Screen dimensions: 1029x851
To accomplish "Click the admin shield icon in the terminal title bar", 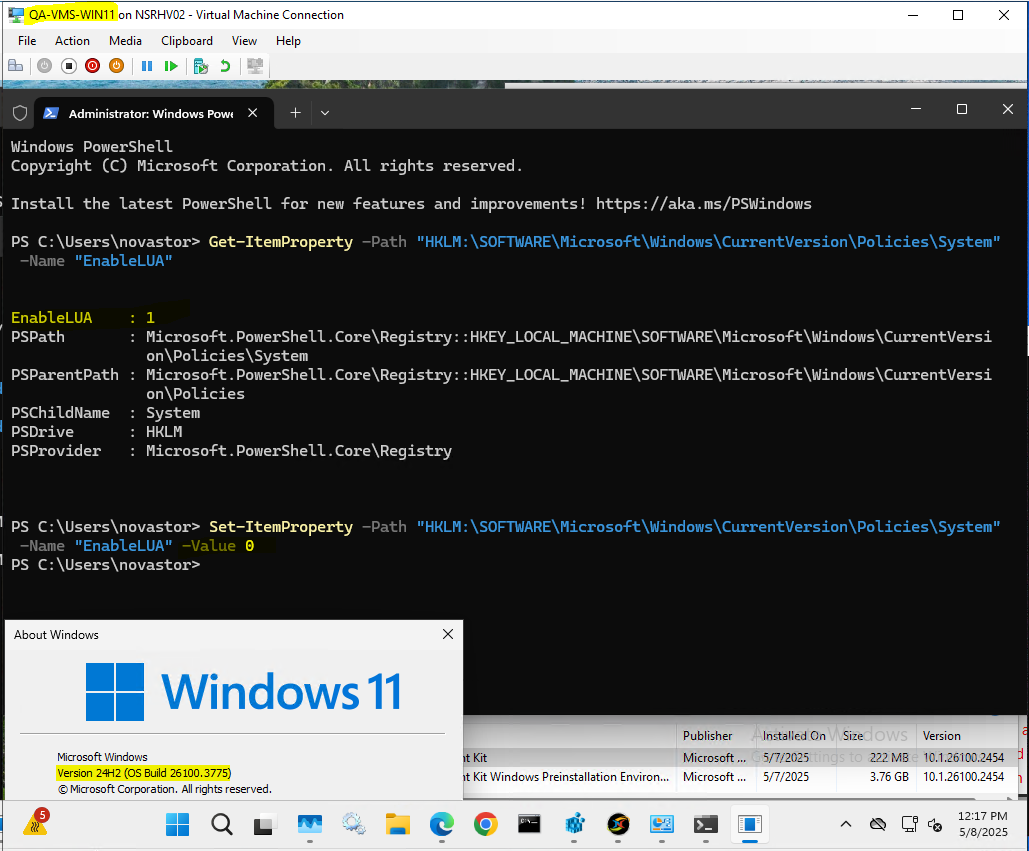I will 20,113.
